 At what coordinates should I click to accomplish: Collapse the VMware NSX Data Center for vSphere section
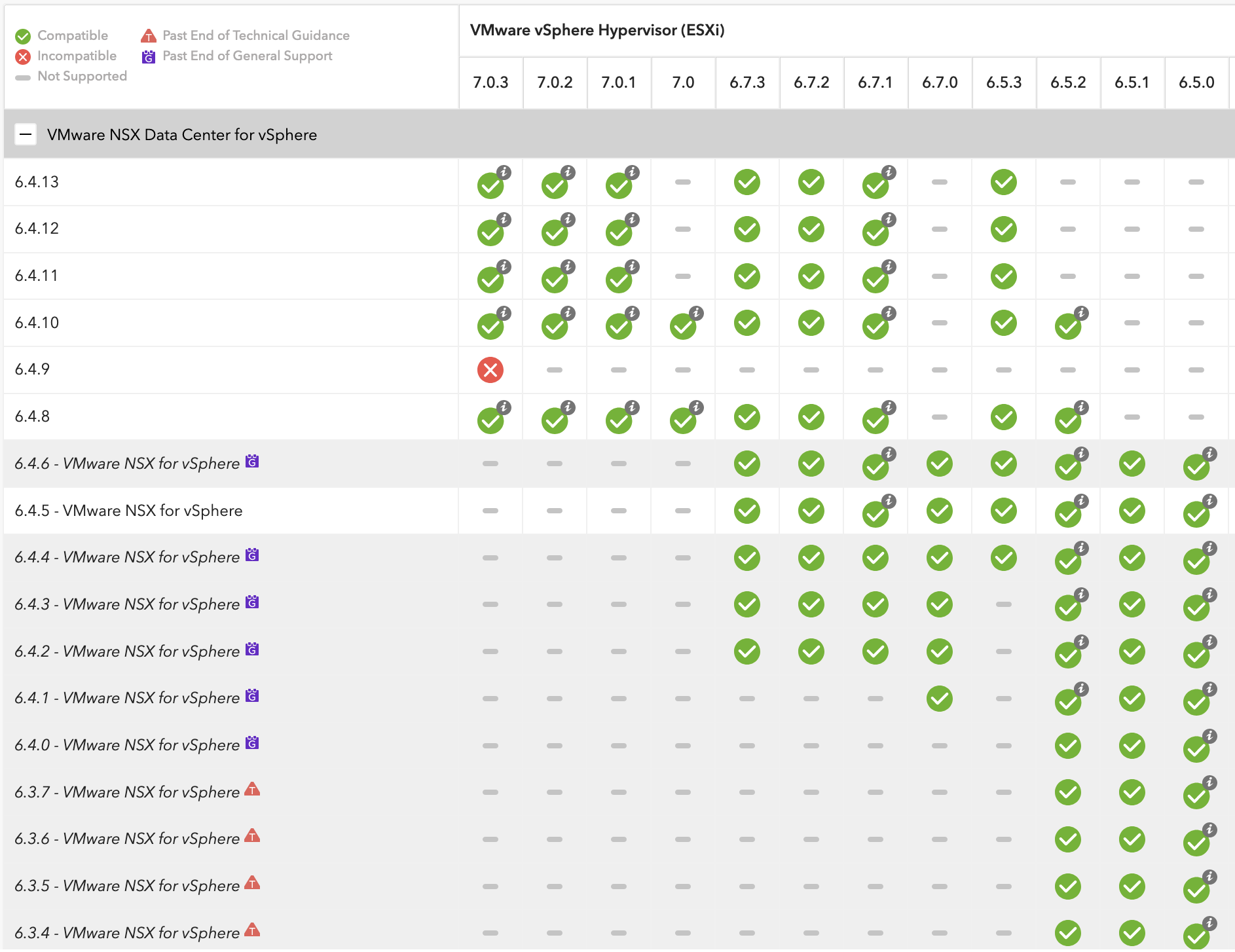(26, 135)
